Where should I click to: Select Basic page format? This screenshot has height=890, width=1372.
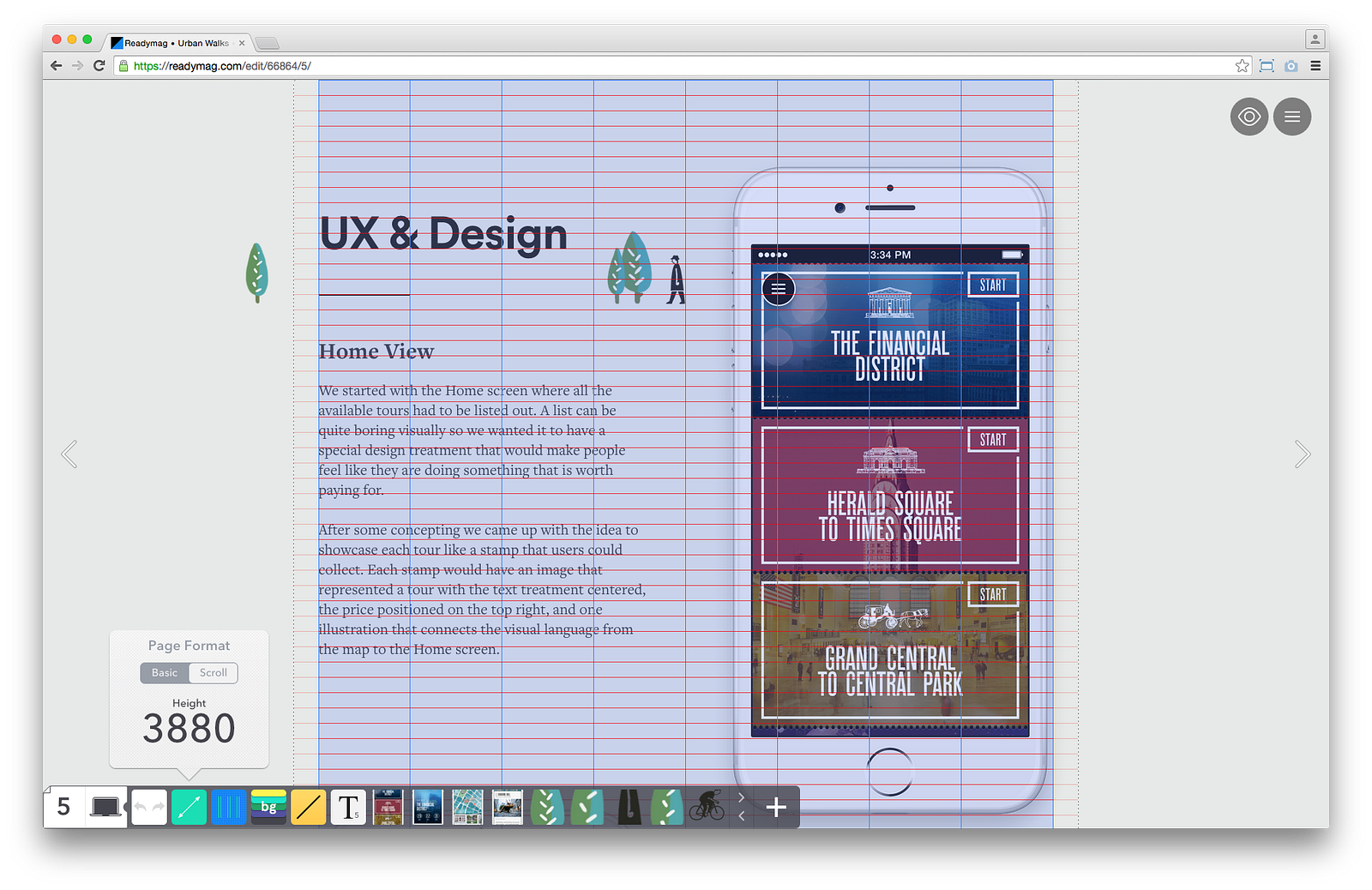point(165,673)
